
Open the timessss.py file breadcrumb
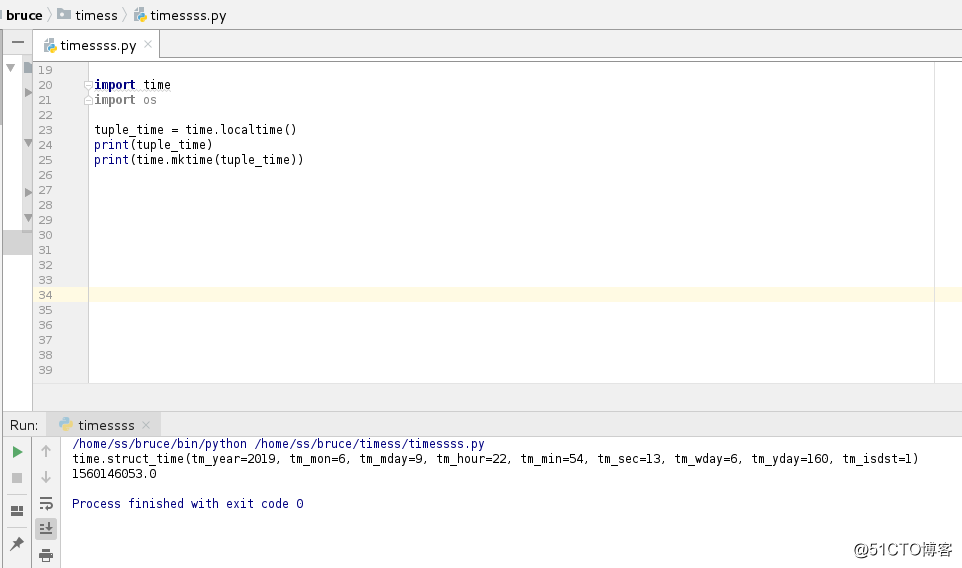180,15
